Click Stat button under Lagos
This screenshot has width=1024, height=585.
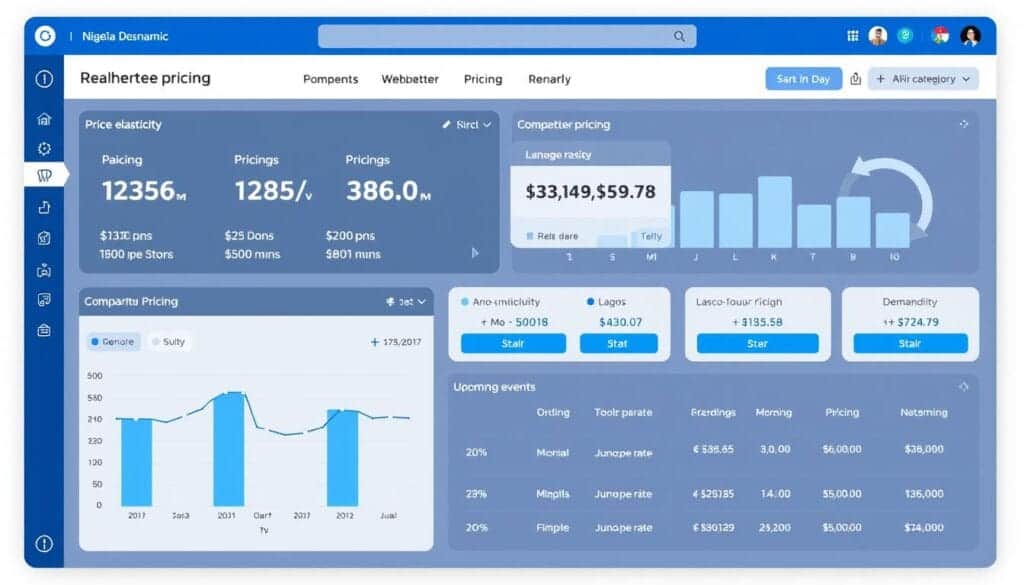coord(618,343)
